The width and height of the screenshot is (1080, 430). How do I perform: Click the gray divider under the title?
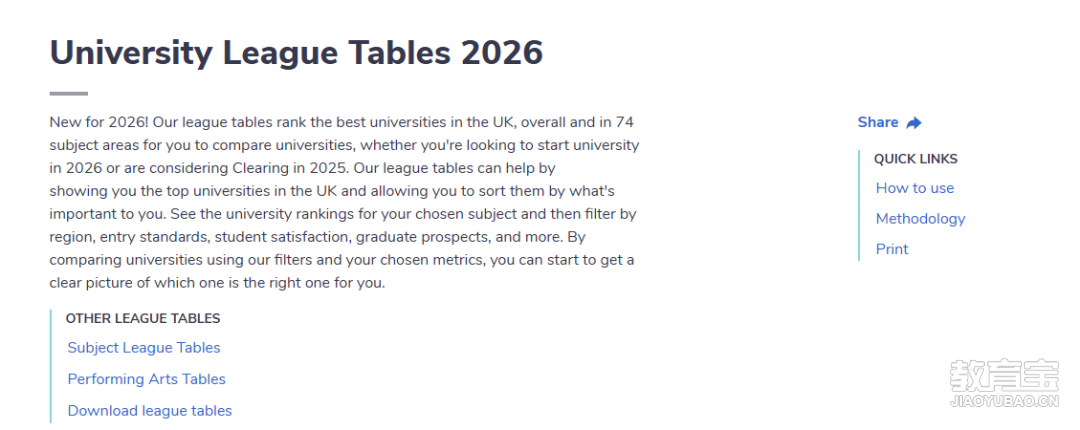click(x=69, y=94)
